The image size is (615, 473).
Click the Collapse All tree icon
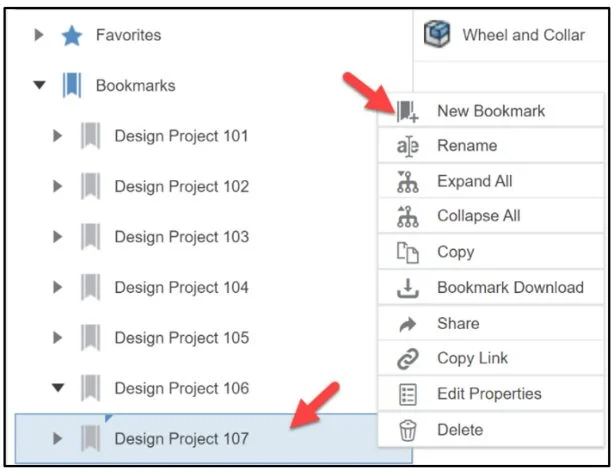(407, 217)
